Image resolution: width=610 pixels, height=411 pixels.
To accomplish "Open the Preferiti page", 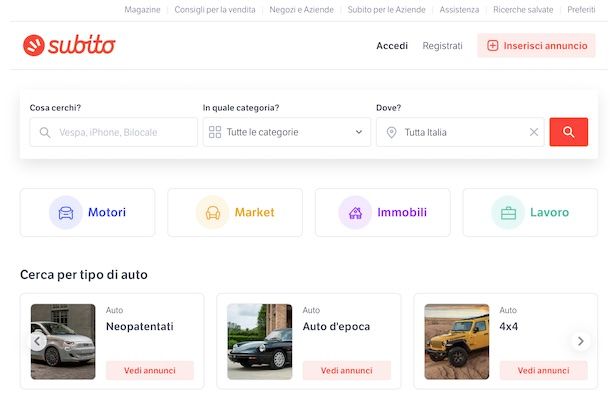I will point(581,10).
